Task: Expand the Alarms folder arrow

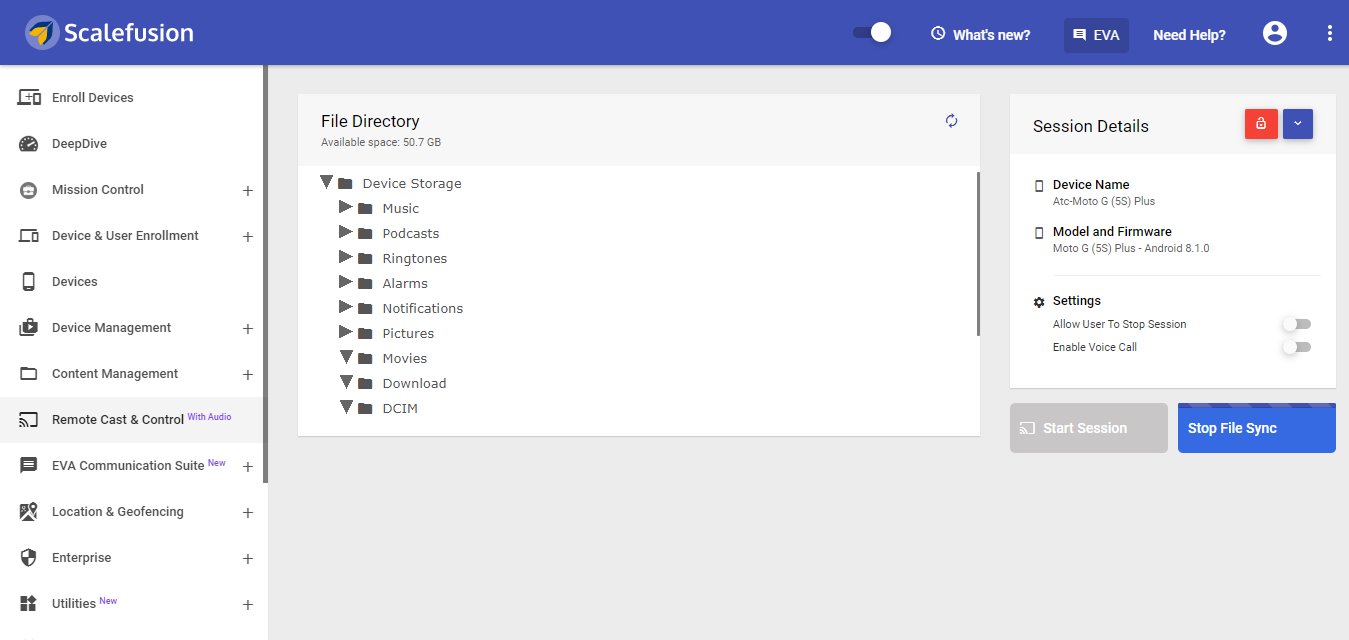Action: [346, 282]
